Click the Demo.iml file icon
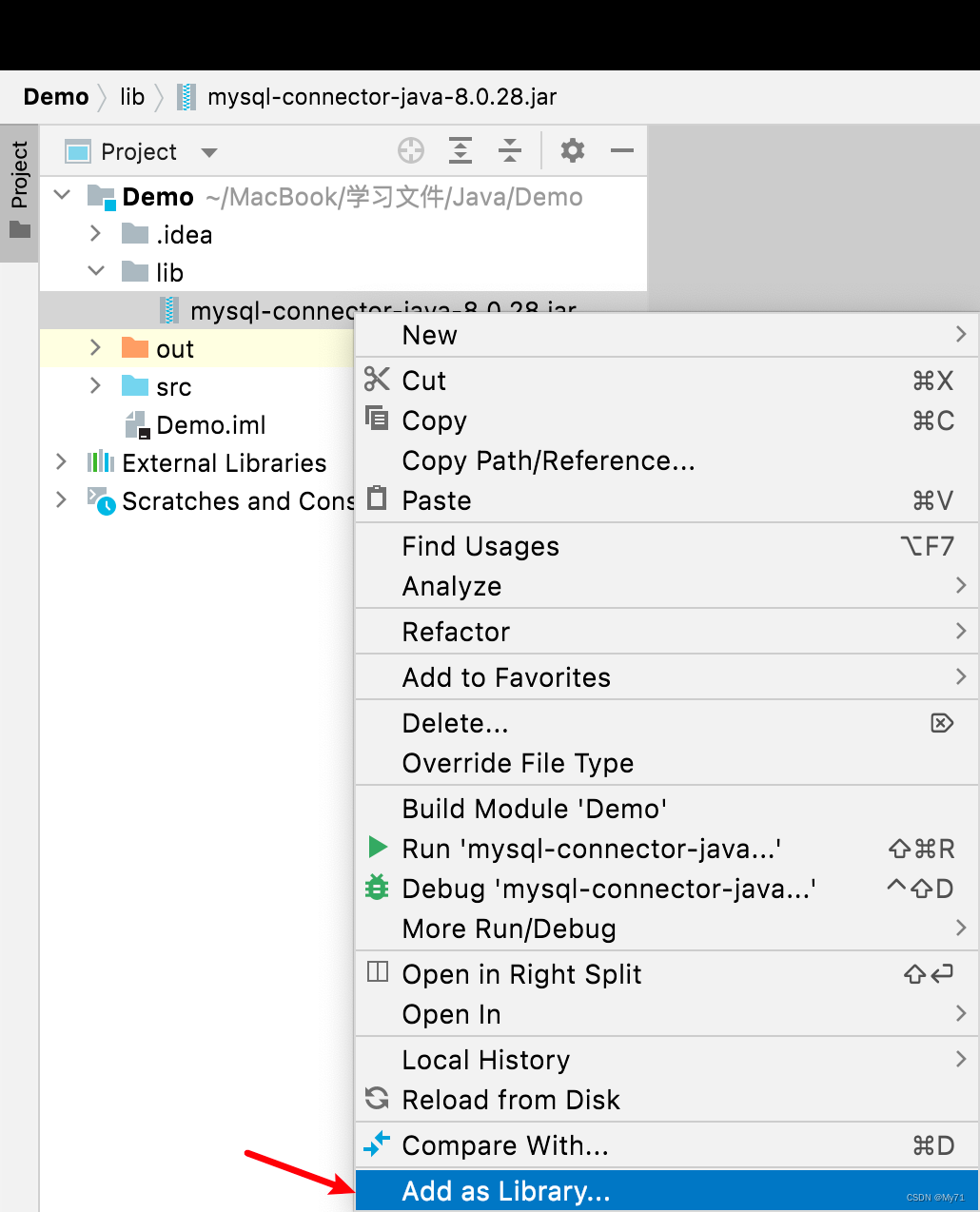Viewport: 980px width, 1212px height. click(138, 425)
